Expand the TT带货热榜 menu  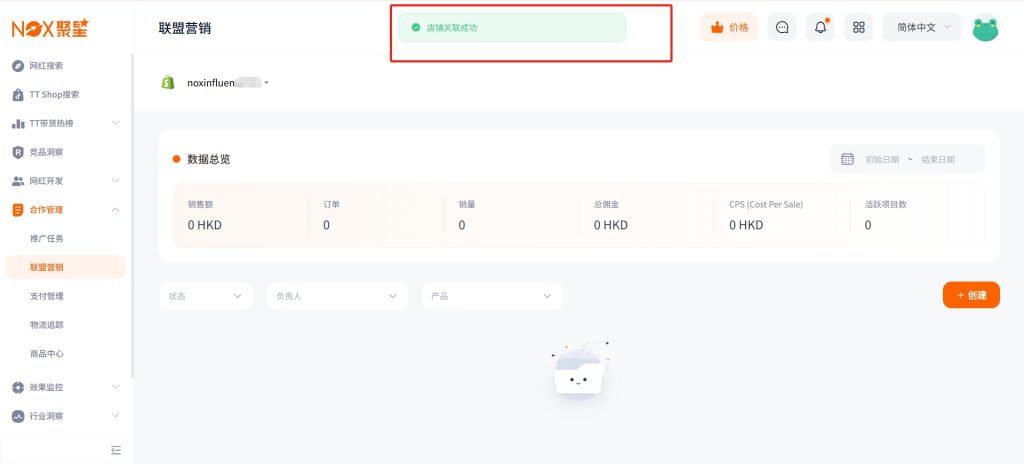coord(65,123)
